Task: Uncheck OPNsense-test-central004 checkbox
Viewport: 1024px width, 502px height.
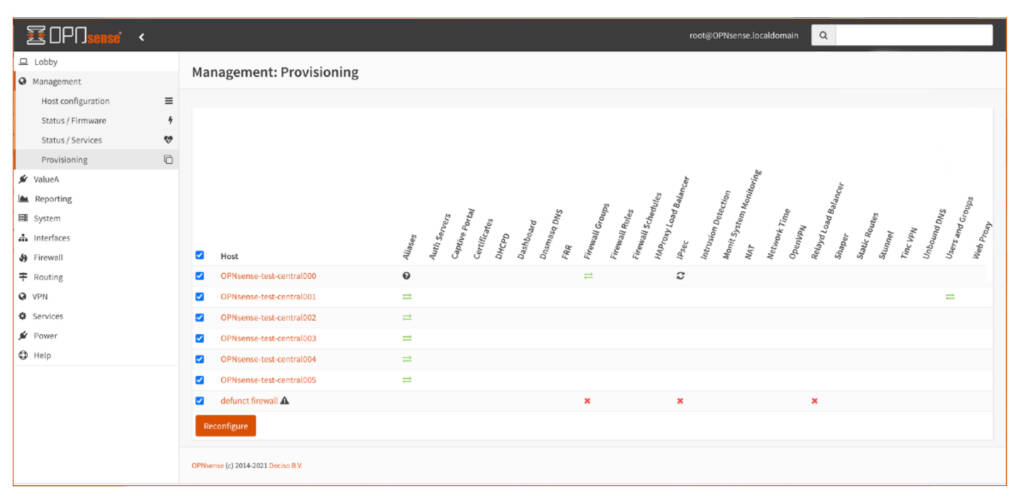Action: tap(200, 359)
